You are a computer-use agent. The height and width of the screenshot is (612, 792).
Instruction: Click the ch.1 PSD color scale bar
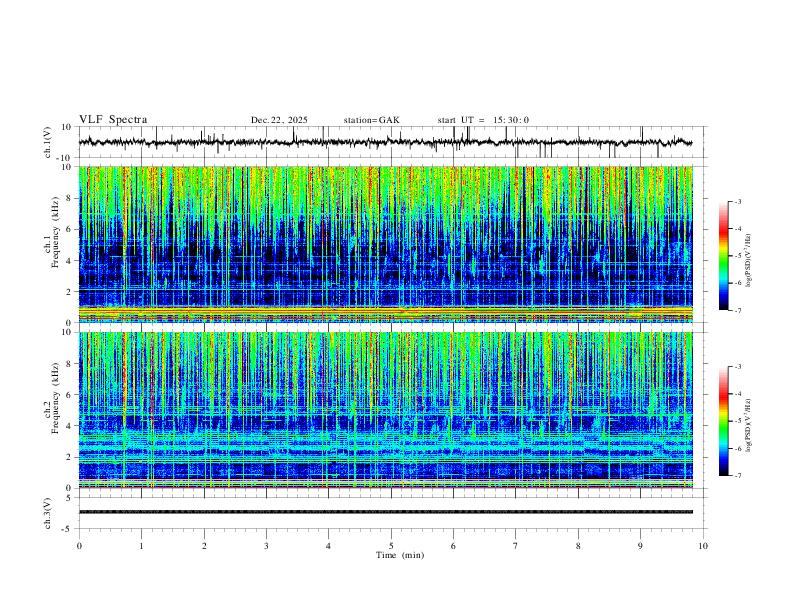(x=724, y=256)
